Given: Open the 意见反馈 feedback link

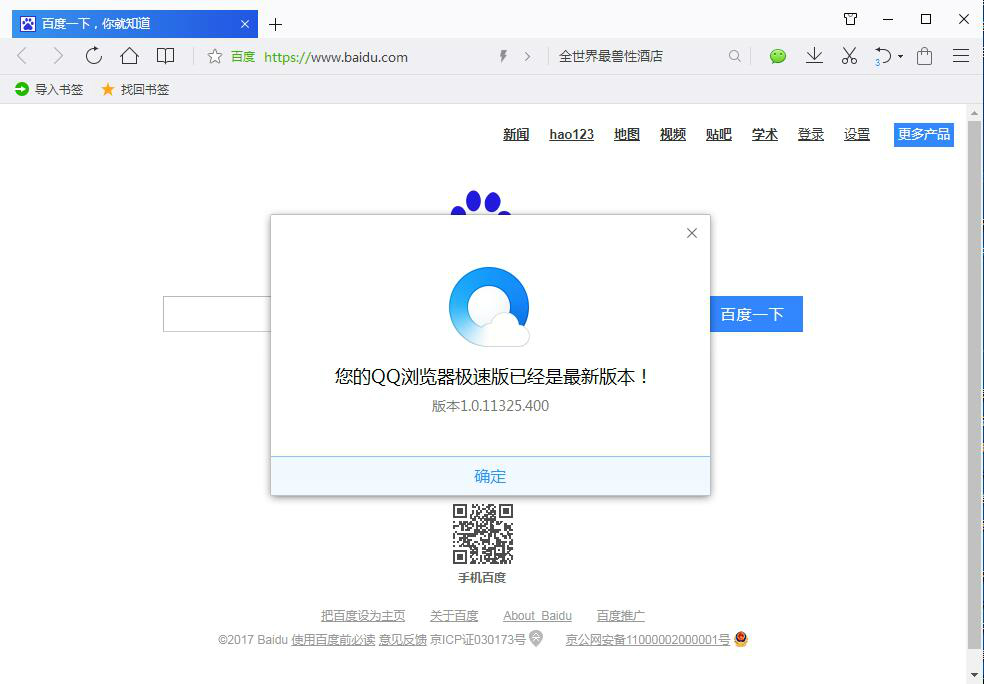Looking at the screenshot, I should pos(402,639).
